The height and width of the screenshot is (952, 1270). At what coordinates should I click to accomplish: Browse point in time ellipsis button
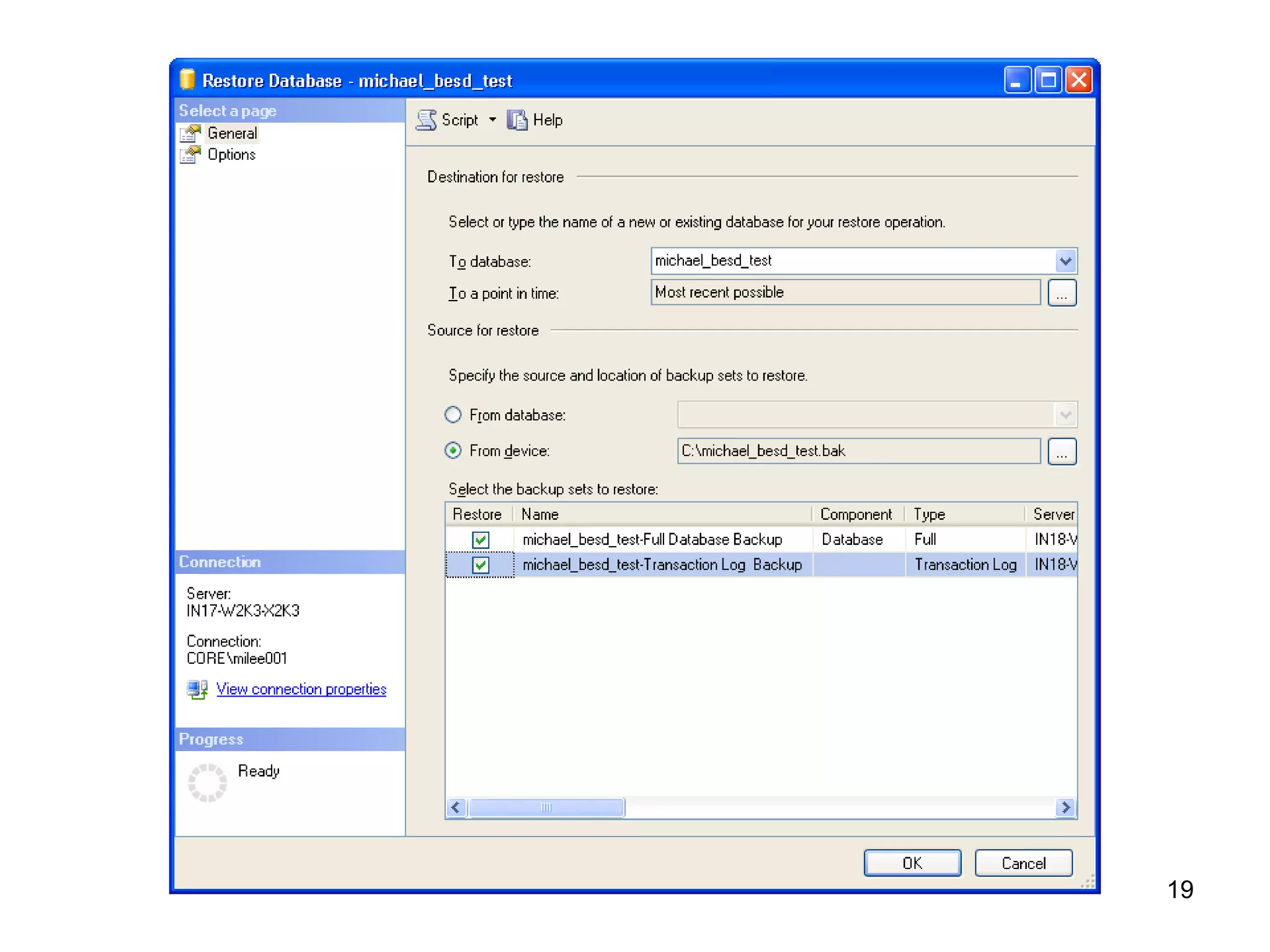pyautogui.click(x=1062, y=293)
